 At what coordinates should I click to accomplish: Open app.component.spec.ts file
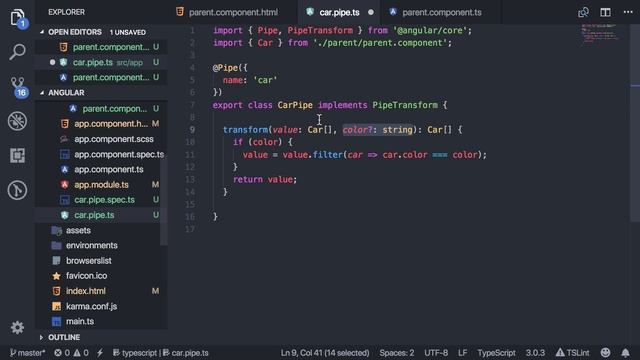[101, 154]
